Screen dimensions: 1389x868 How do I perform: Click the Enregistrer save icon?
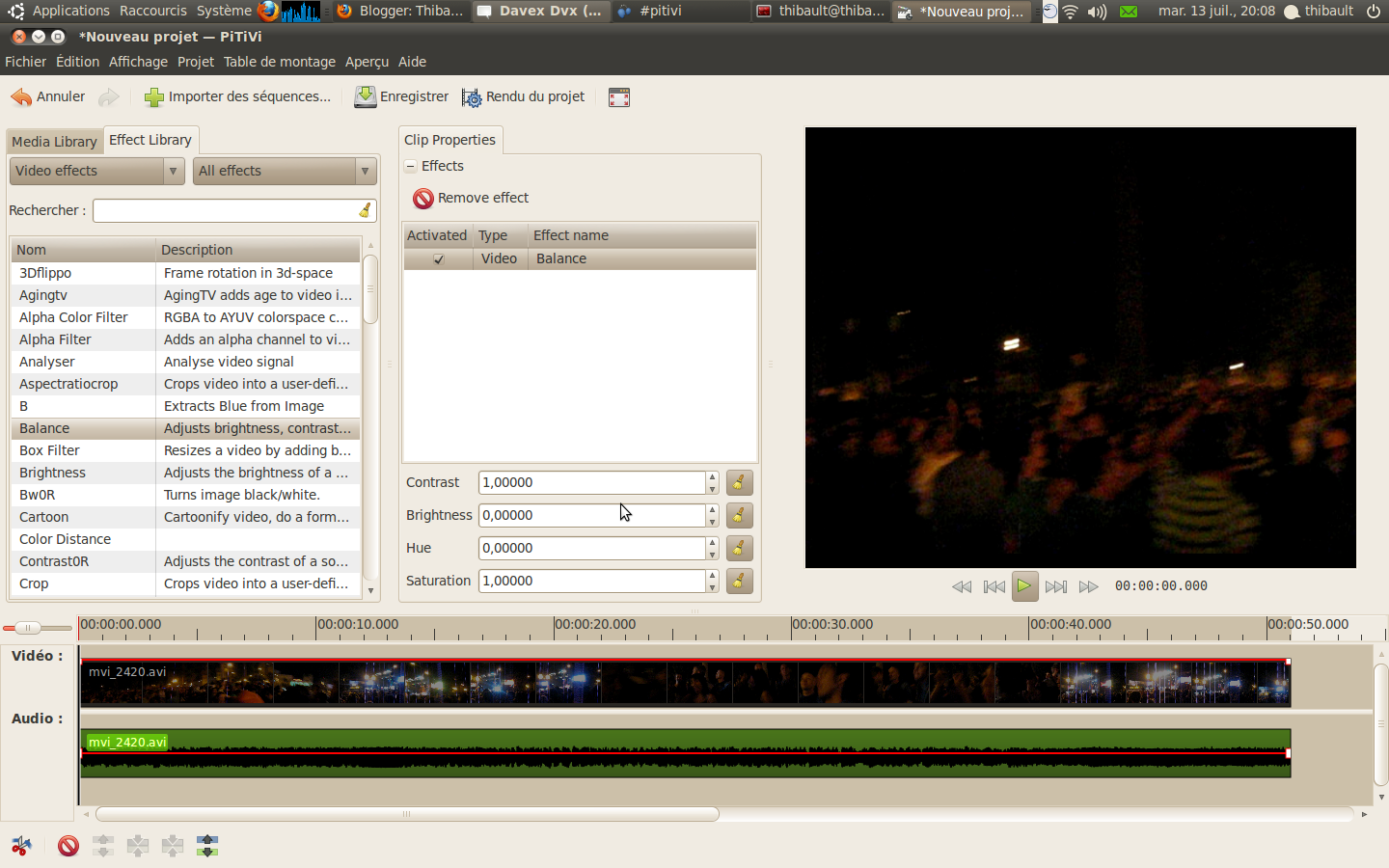366,97
